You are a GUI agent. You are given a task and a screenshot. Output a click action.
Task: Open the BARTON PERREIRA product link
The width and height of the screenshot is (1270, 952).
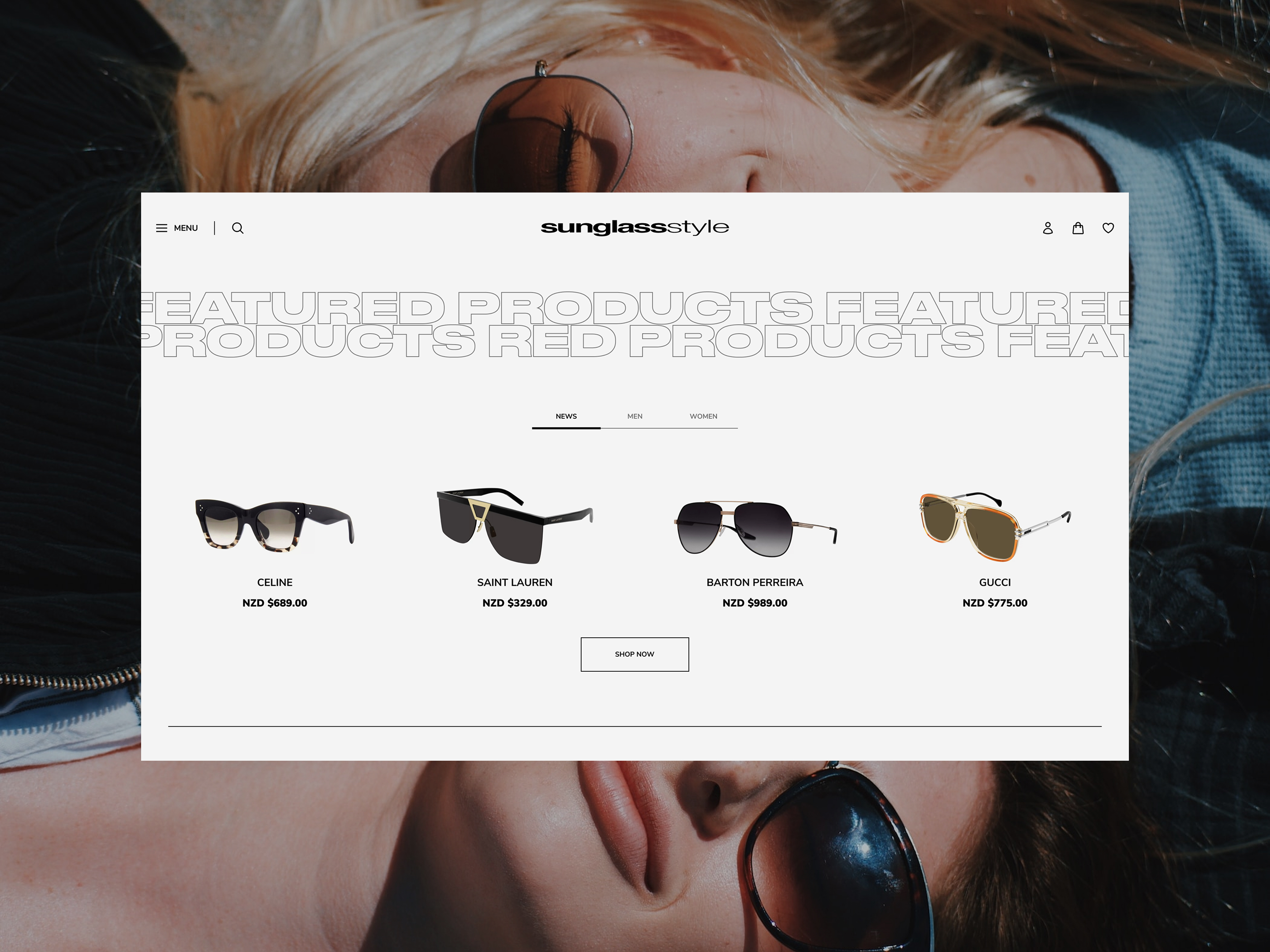pos(755,582)
